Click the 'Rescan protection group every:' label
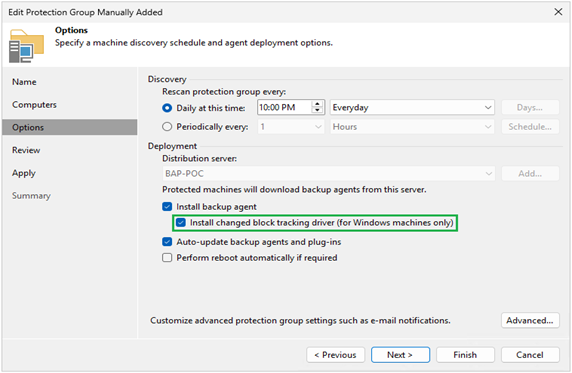The image size is (572, 373). [224, 92]
